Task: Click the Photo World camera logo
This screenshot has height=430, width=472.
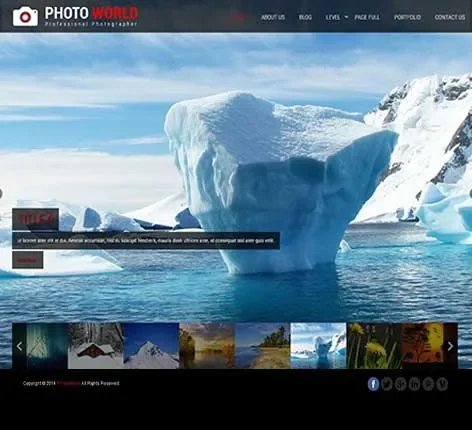Action: pyautogui.click(x=25, y=16)
